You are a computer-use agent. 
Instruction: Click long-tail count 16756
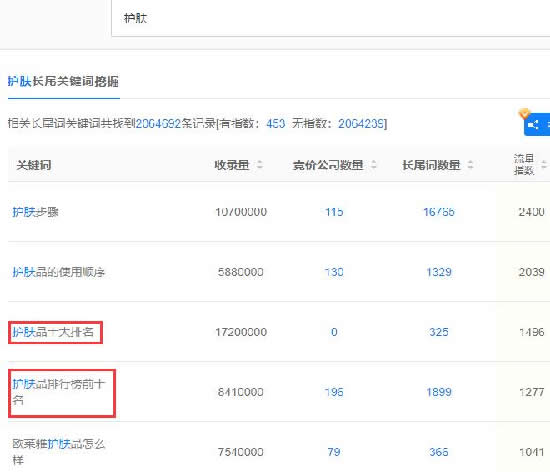439,212
